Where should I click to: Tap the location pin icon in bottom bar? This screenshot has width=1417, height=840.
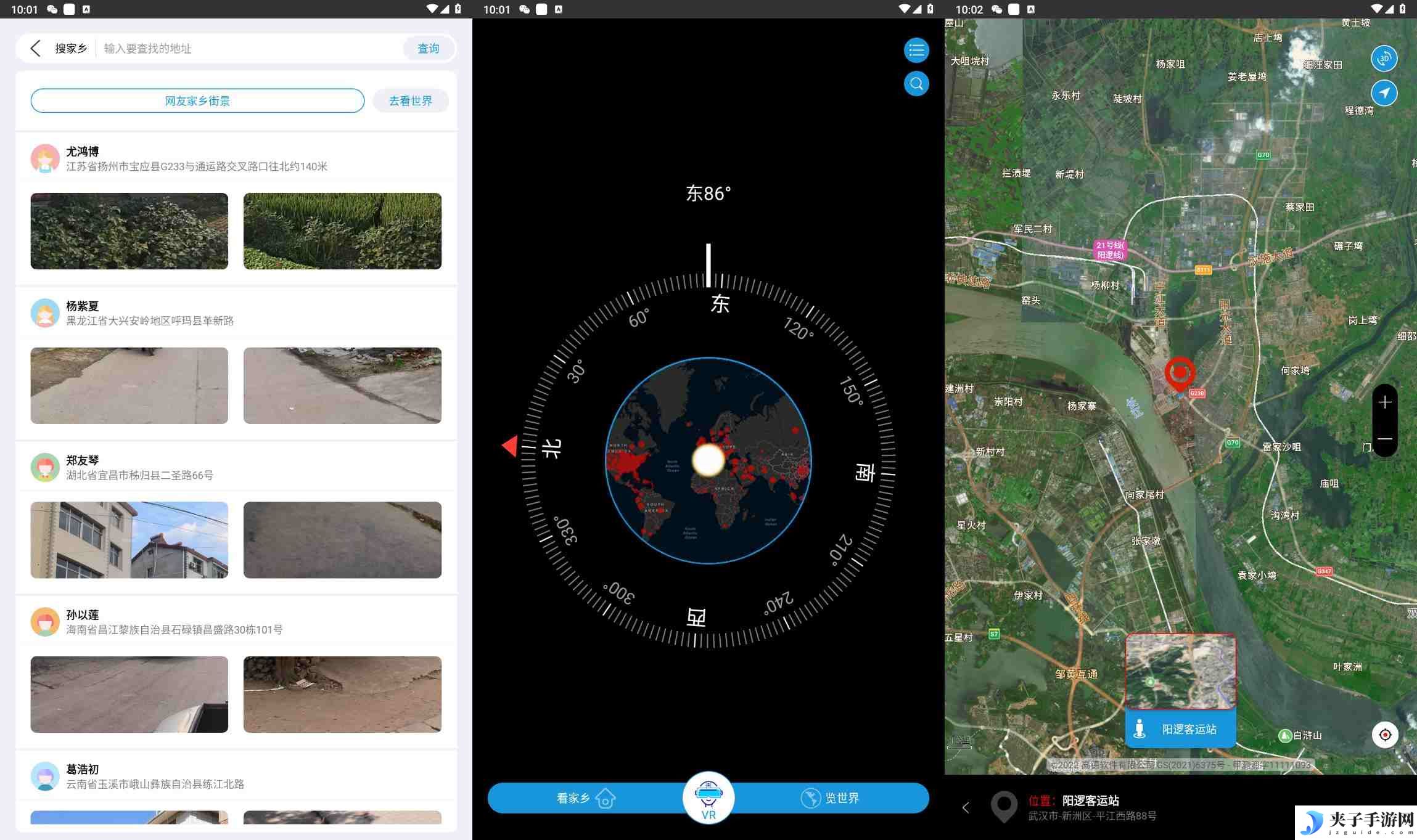pos(1004,807)
